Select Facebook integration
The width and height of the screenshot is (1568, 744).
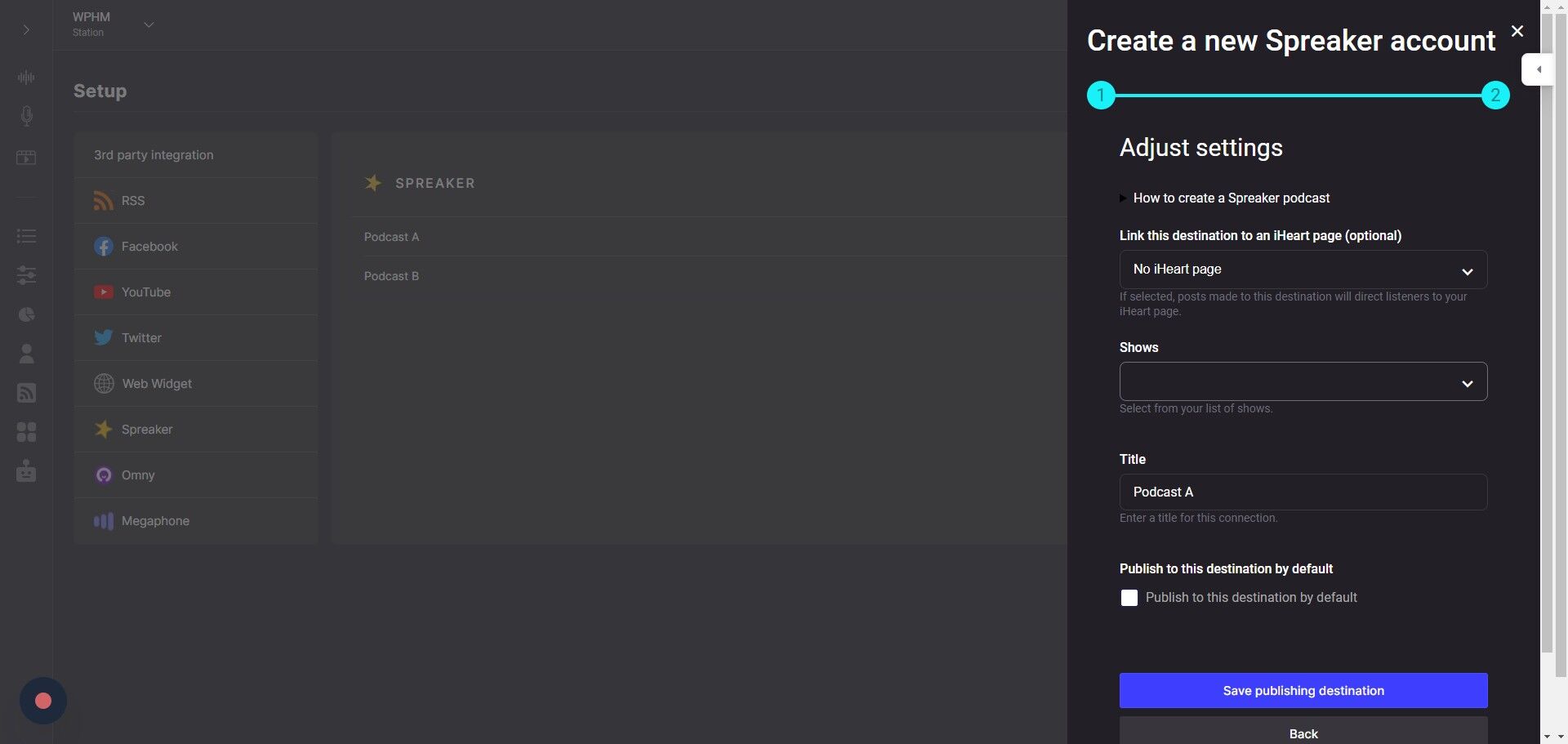[x=196, y=247]
